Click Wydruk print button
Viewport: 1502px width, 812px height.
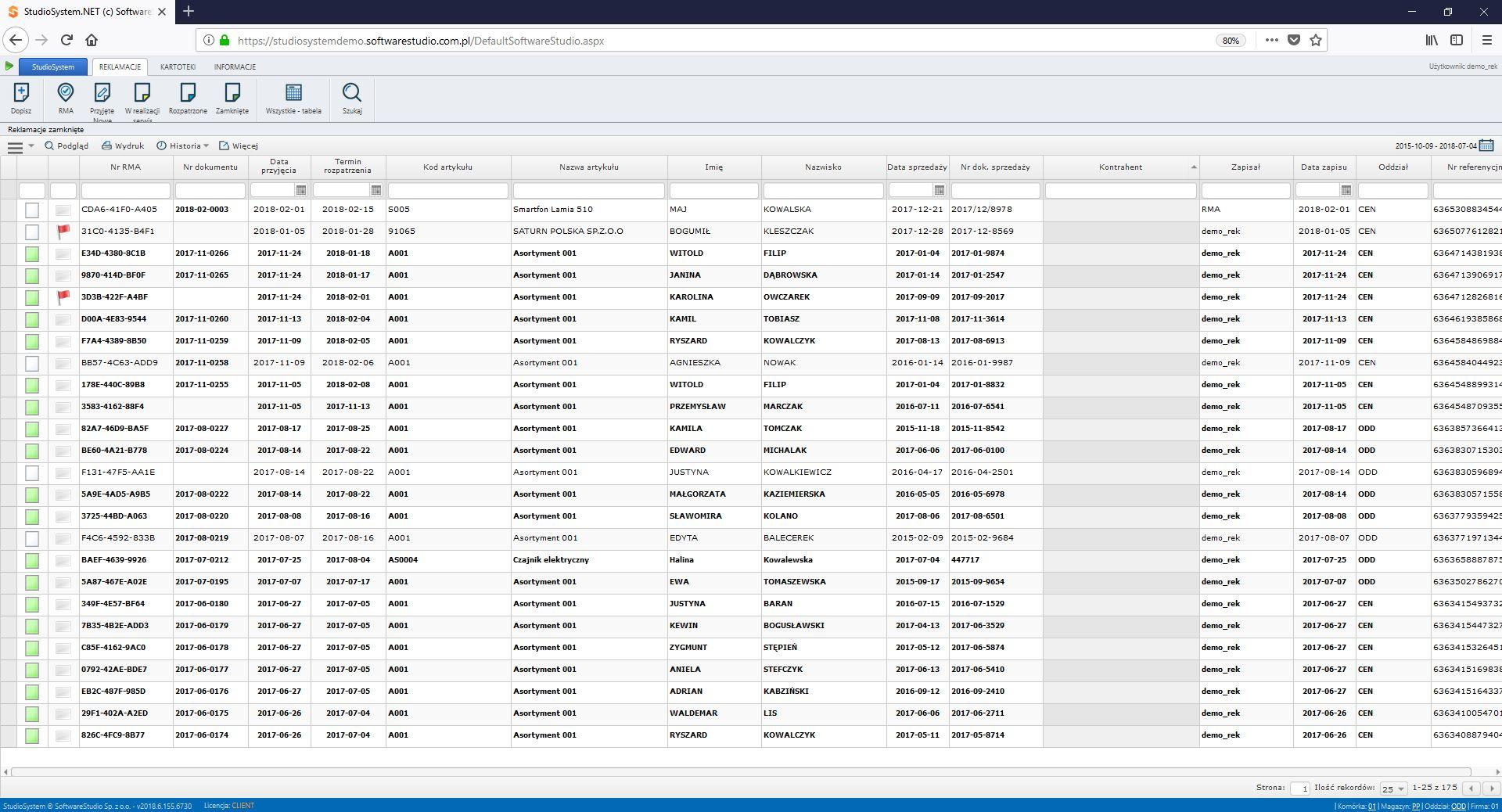coord(123,146)
